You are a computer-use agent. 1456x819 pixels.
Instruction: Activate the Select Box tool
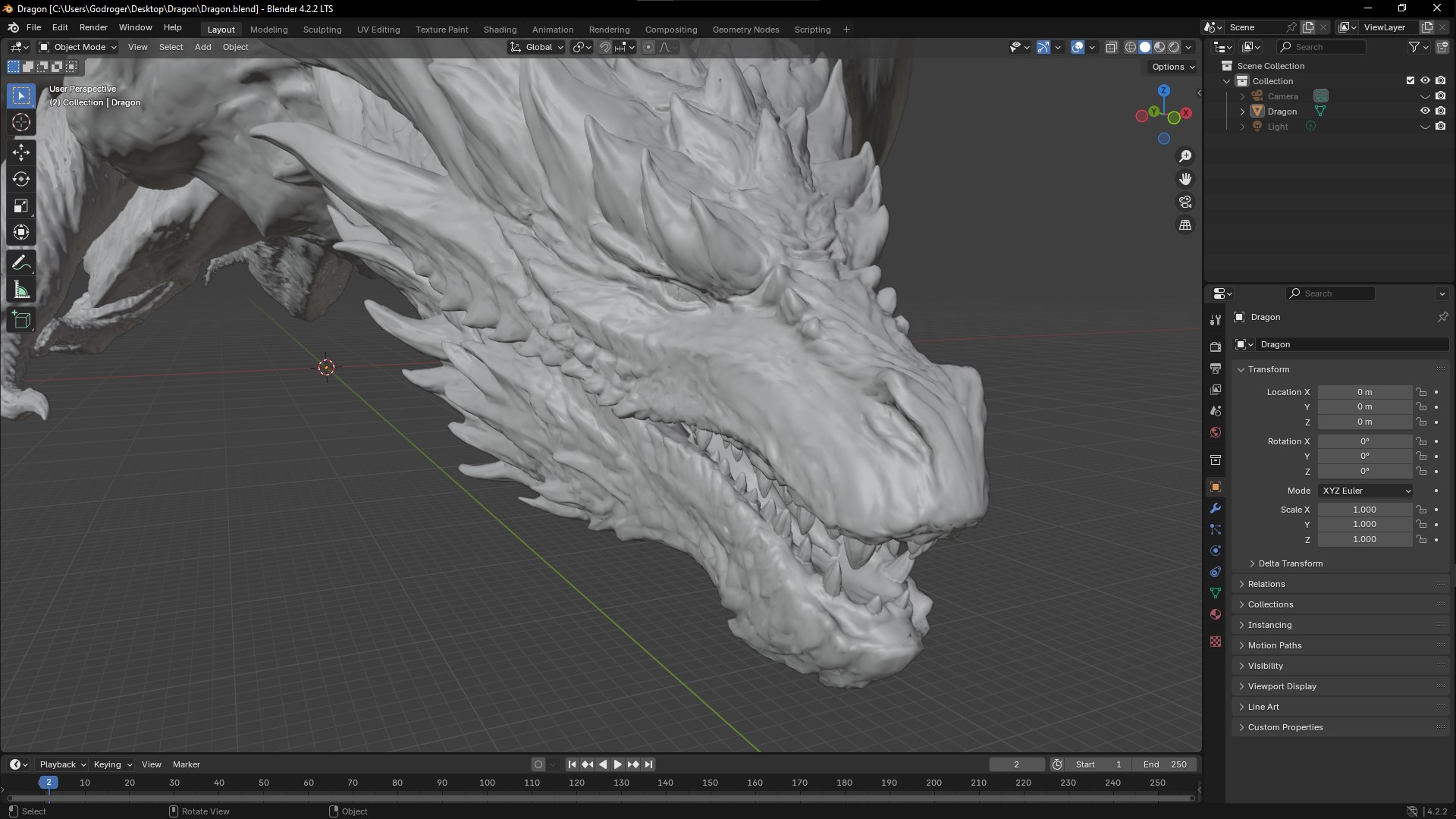coord(21,96)
